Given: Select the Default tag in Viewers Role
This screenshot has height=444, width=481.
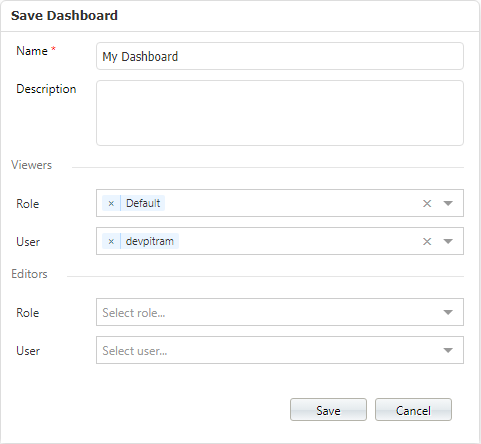Looking at the screenshot, I should (143, 203).
